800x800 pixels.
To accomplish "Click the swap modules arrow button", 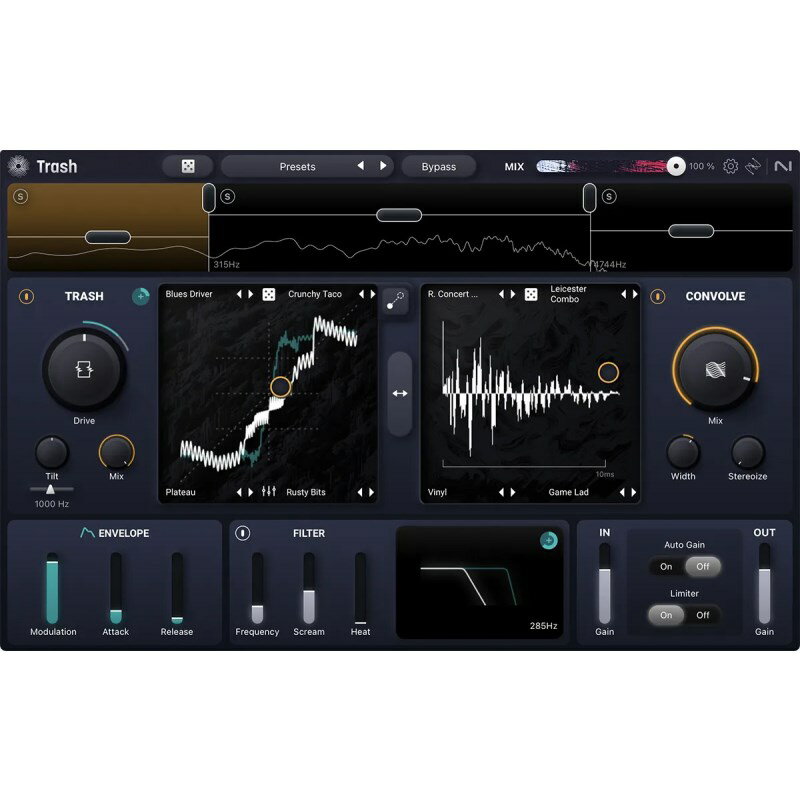I will pyautogui.click(x=400, y=393).
